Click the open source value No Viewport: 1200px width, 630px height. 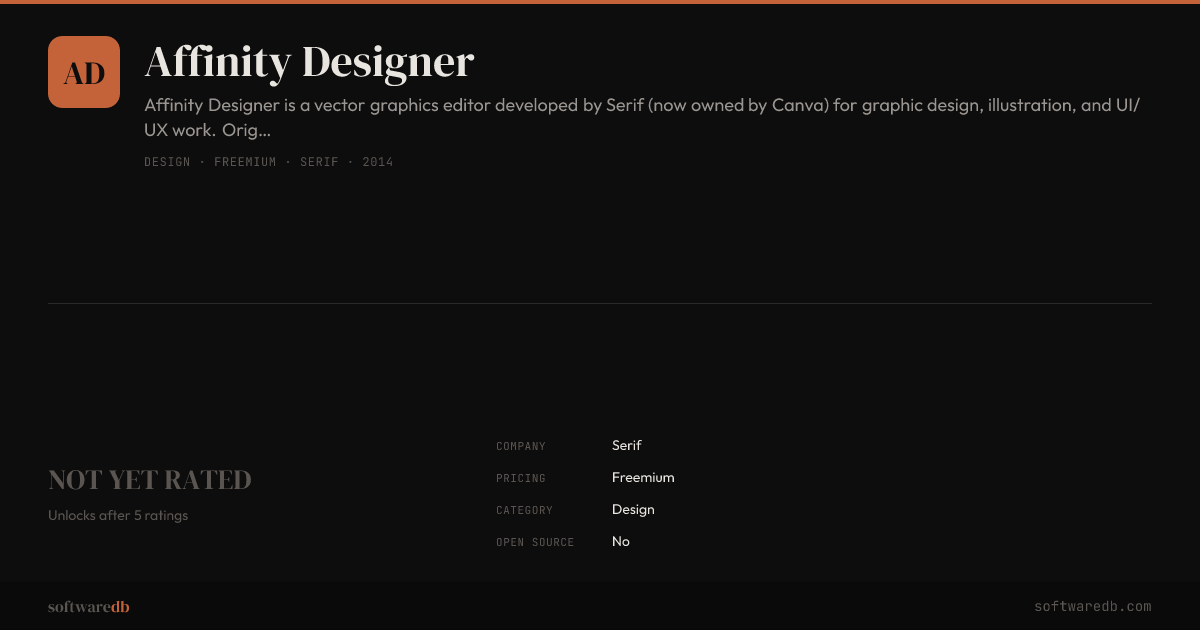tap(621, 542)
